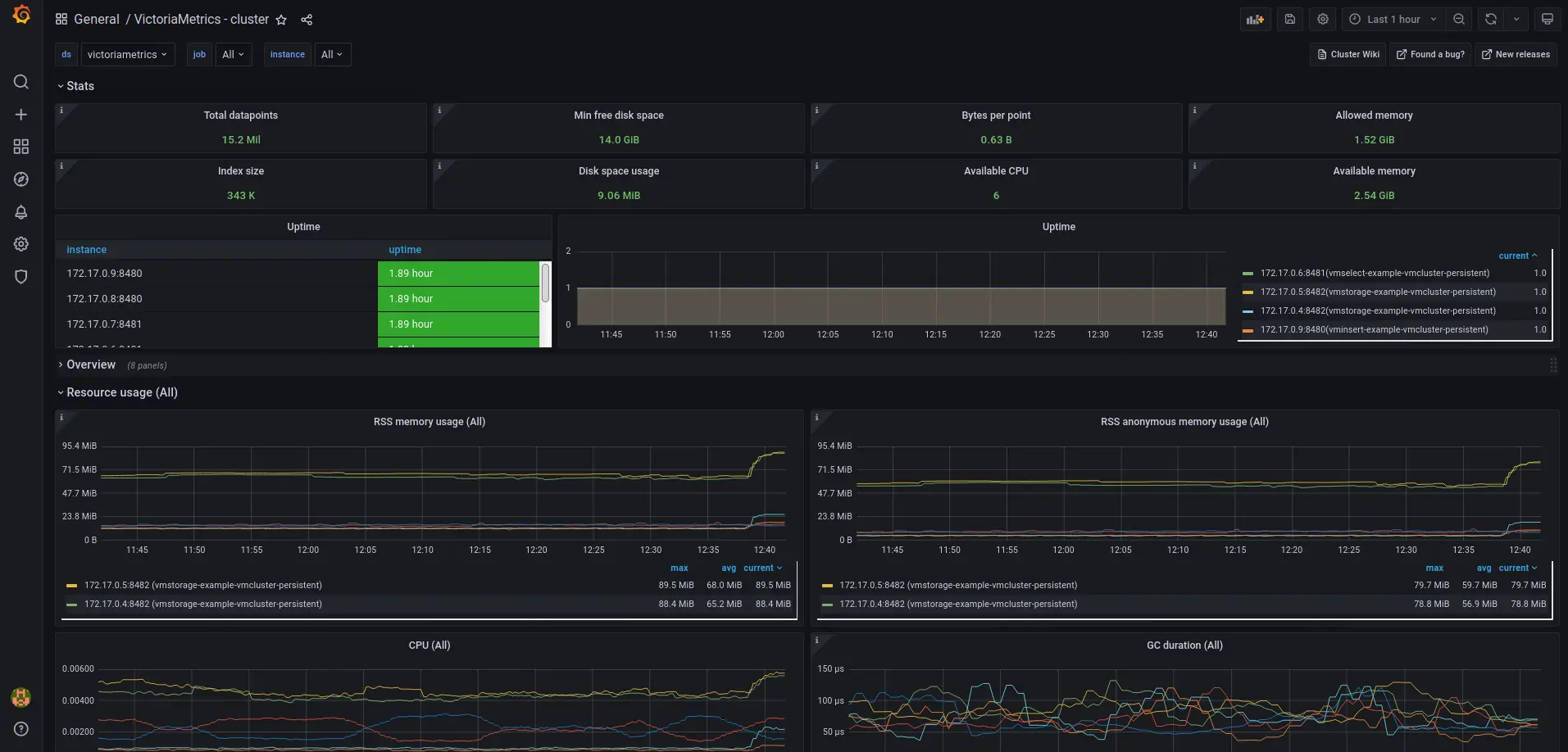Open the Alerting bell icon
This screenshot has width=1568, height=752.
[x=21, y=212]
